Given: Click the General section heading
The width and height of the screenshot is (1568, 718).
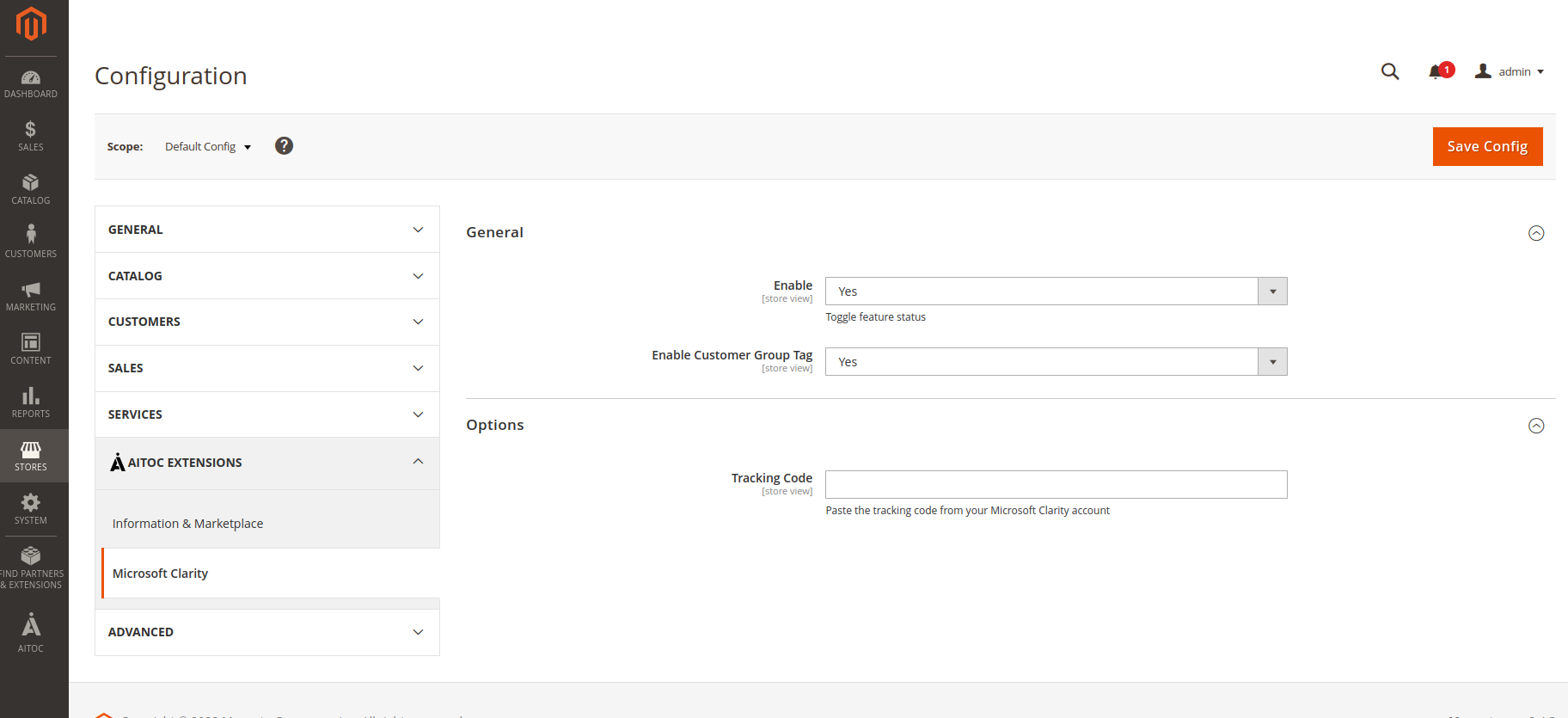Looking at the screenshot, I should 494,232.
